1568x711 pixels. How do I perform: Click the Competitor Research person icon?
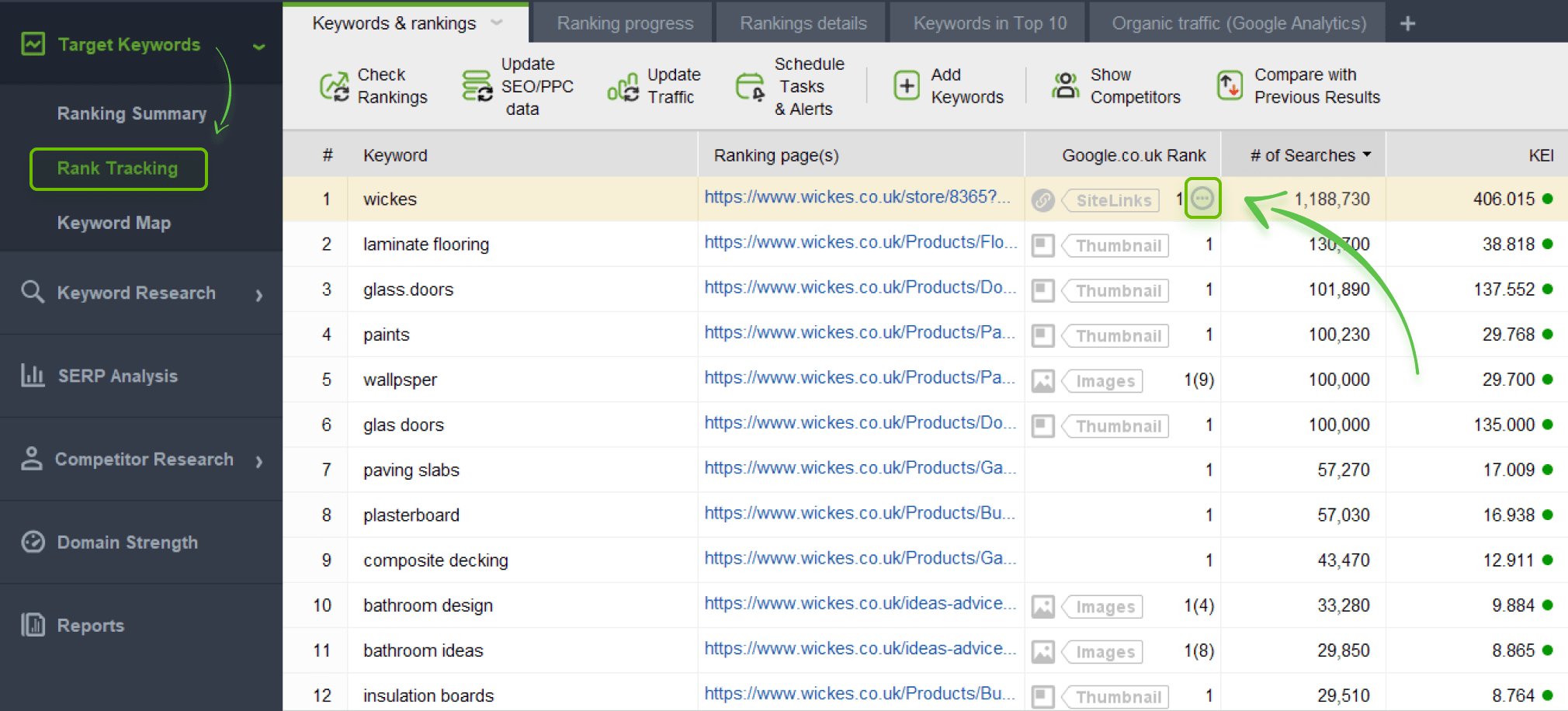point(32,459)
